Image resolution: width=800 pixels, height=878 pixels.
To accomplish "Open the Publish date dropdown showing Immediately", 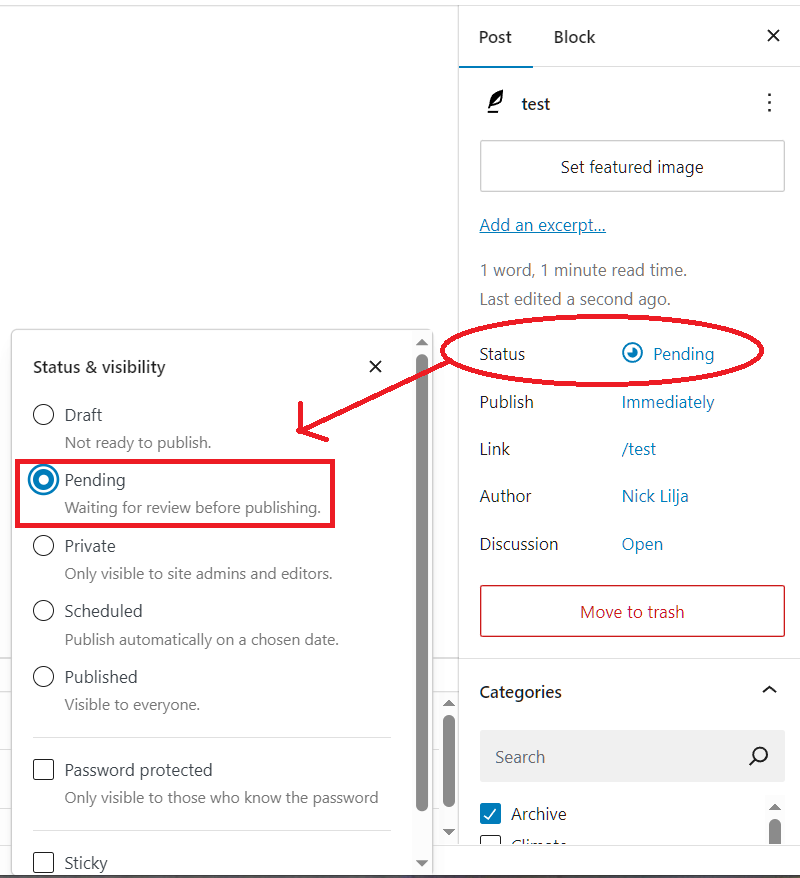I will click(x=668, y=402).
